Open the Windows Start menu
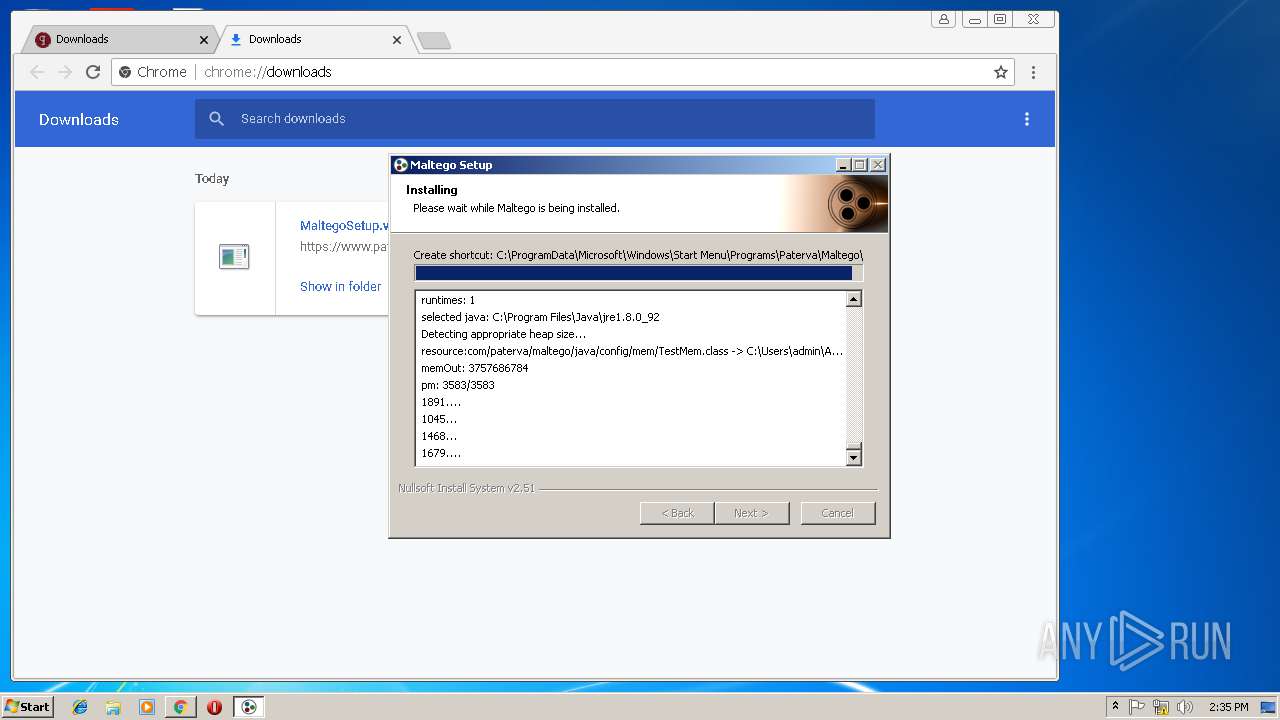Image resolution: width=1280 pixels, height=720 pixels. coord(28,707)
